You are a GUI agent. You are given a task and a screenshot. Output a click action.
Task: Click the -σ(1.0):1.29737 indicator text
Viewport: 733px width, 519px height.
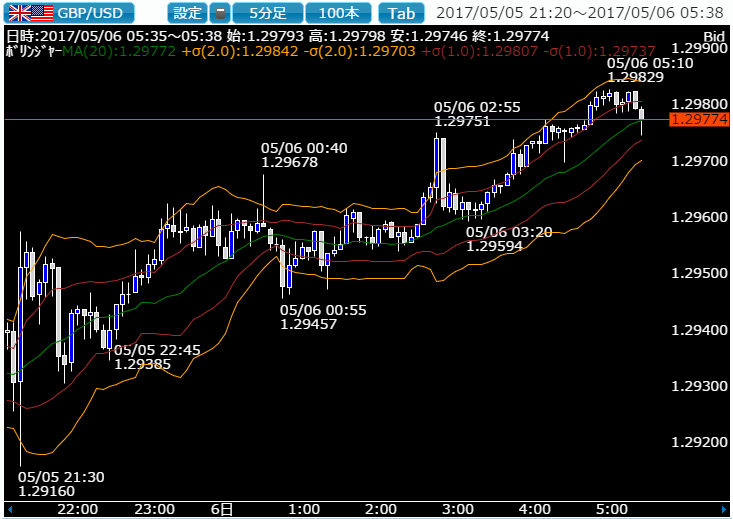[600, 51]
